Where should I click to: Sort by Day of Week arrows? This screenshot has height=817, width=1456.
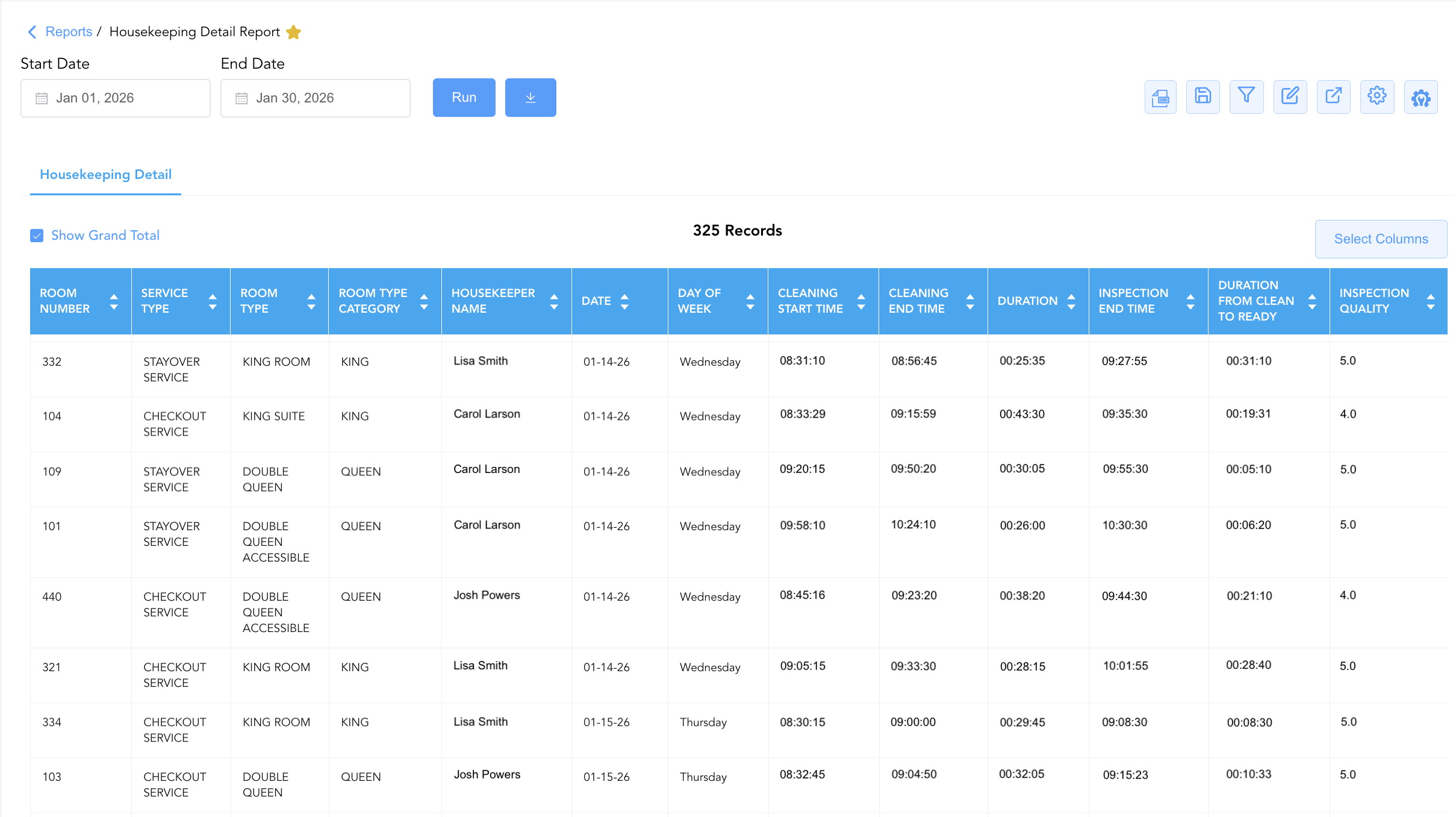(750, 301)
